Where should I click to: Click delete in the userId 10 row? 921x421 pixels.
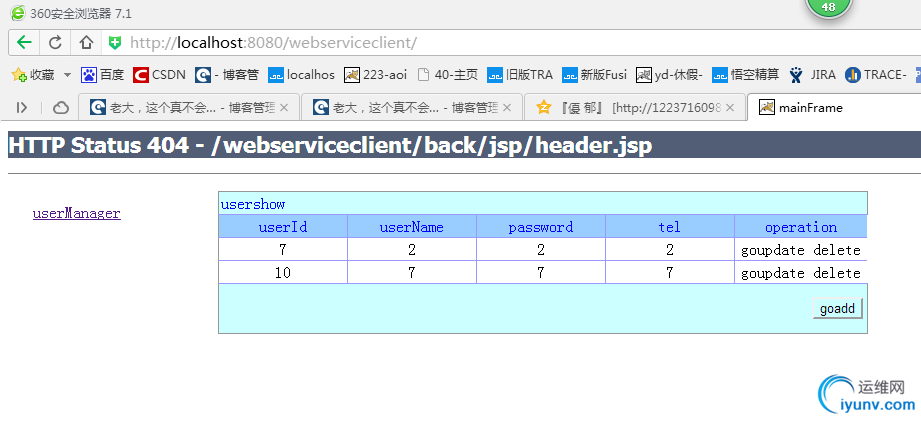837,273
